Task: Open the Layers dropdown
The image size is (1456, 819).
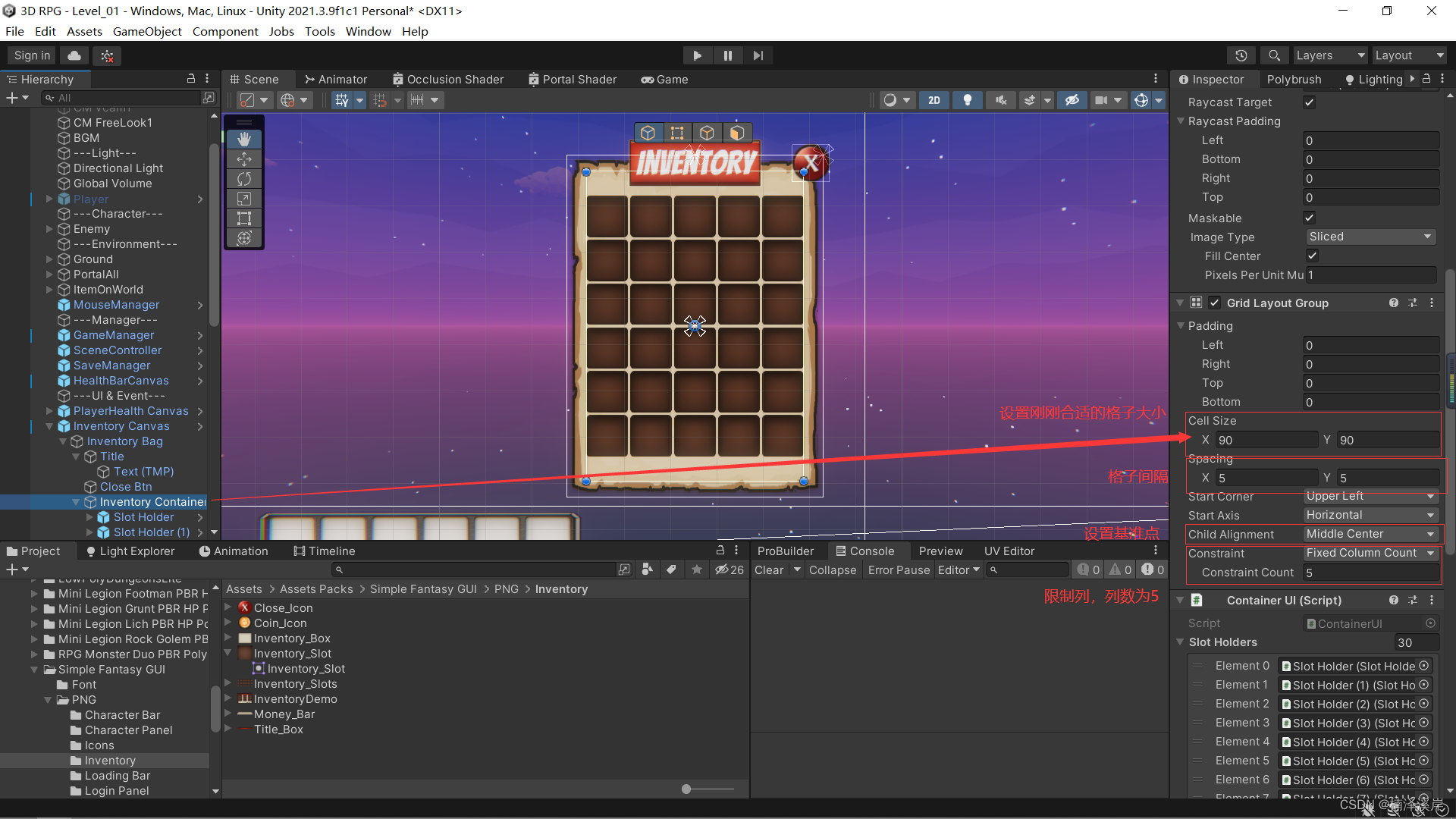Action: coord(1329,55)
